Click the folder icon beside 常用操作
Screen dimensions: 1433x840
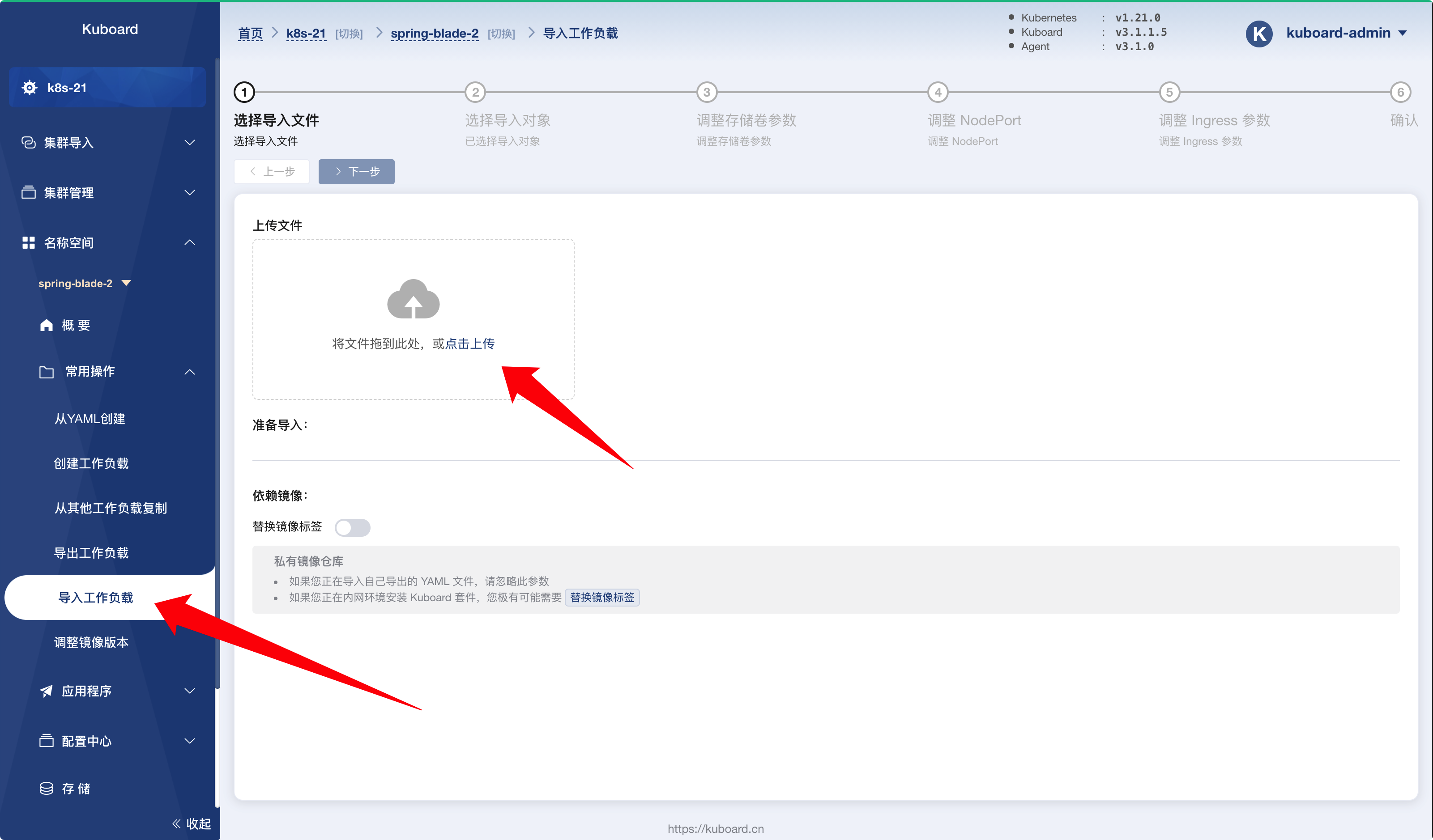click(46, 372)
